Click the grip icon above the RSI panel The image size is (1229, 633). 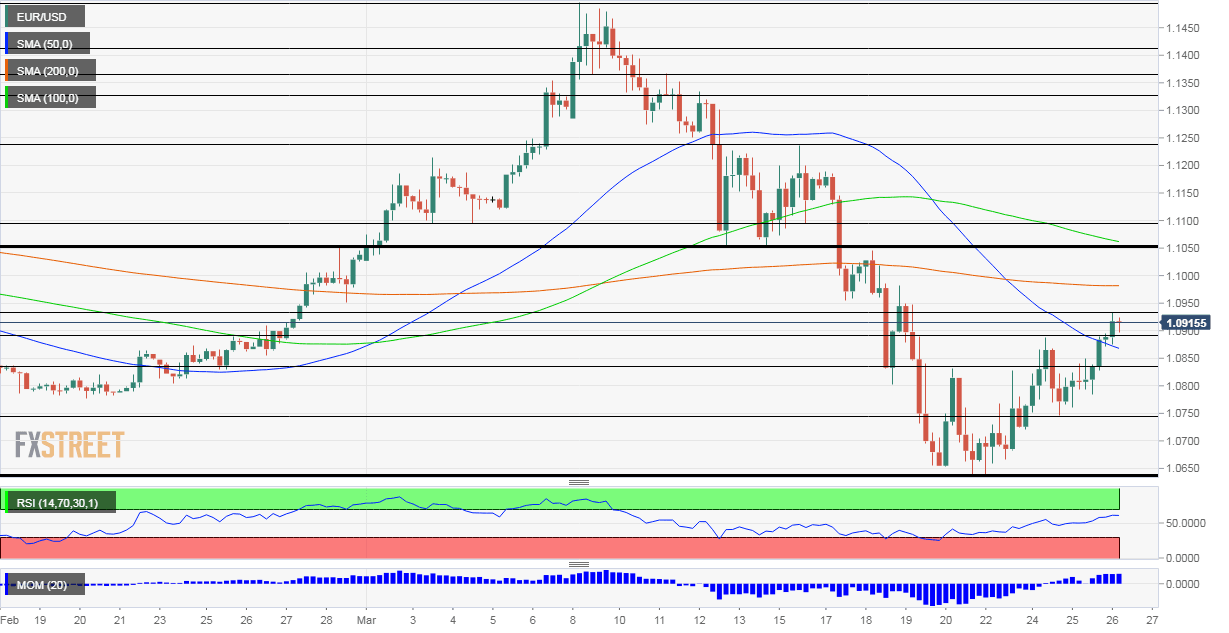click(580, 481)
